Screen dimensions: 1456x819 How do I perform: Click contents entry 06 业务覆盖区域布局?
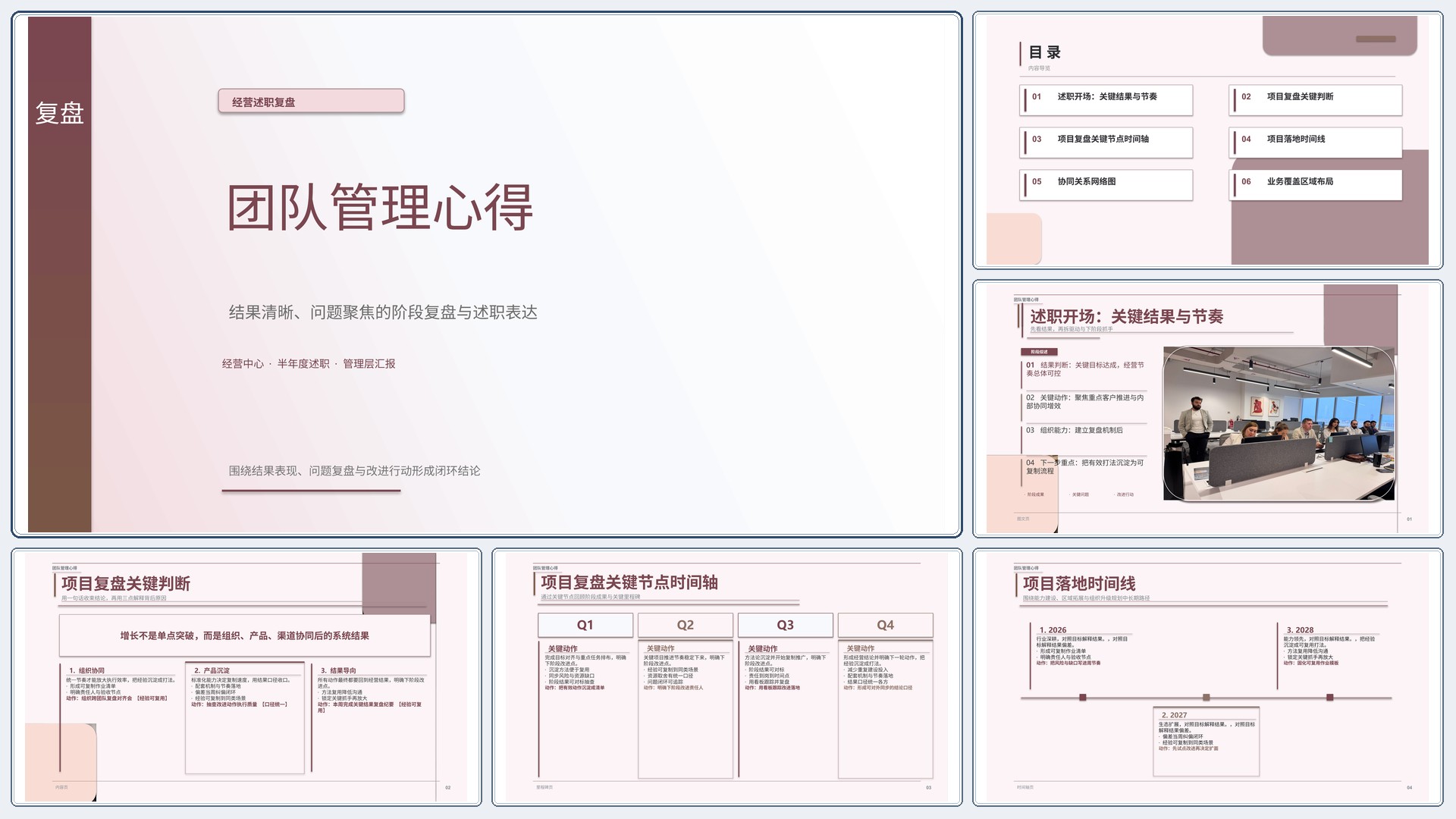(x=1316, y=185)
